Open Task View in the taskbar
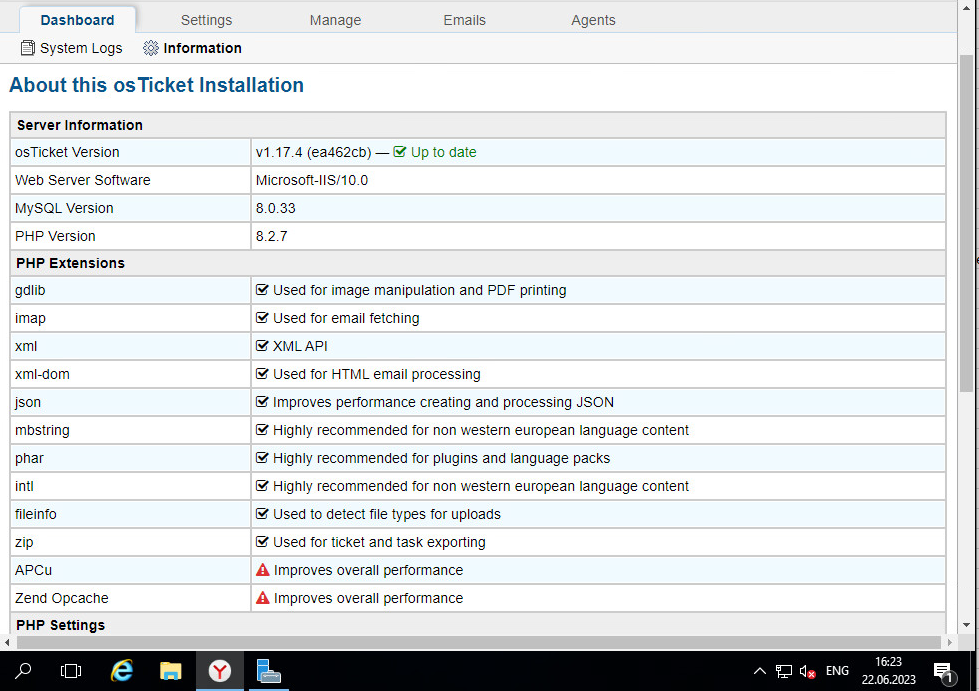Viewport: 979px width, 691px height. pos(71,671)
